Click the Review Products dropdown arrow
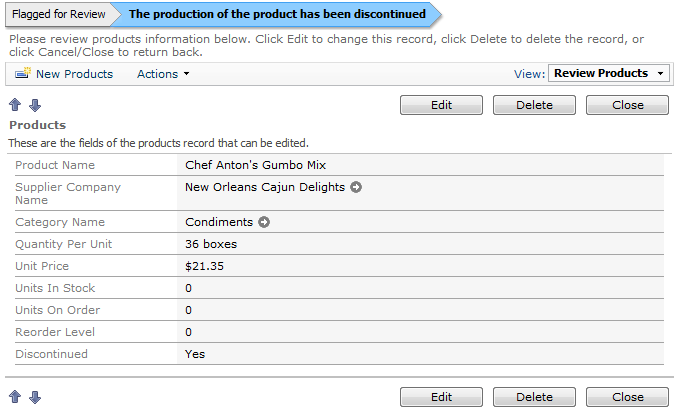This screenshot has height=411, width=680. pyautogui.click(x=660, y=73)
